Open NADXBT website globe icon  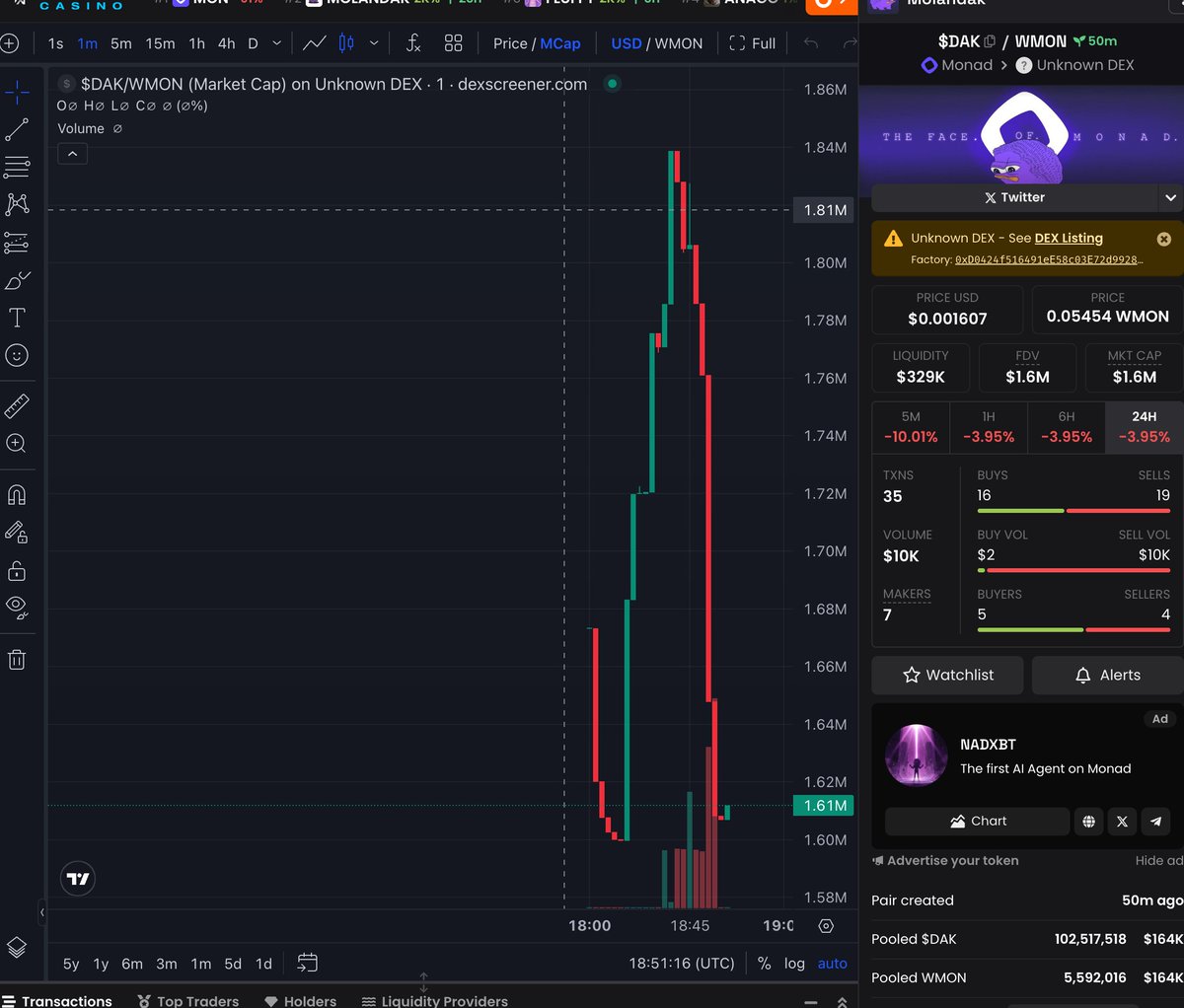coord(1088,821)
